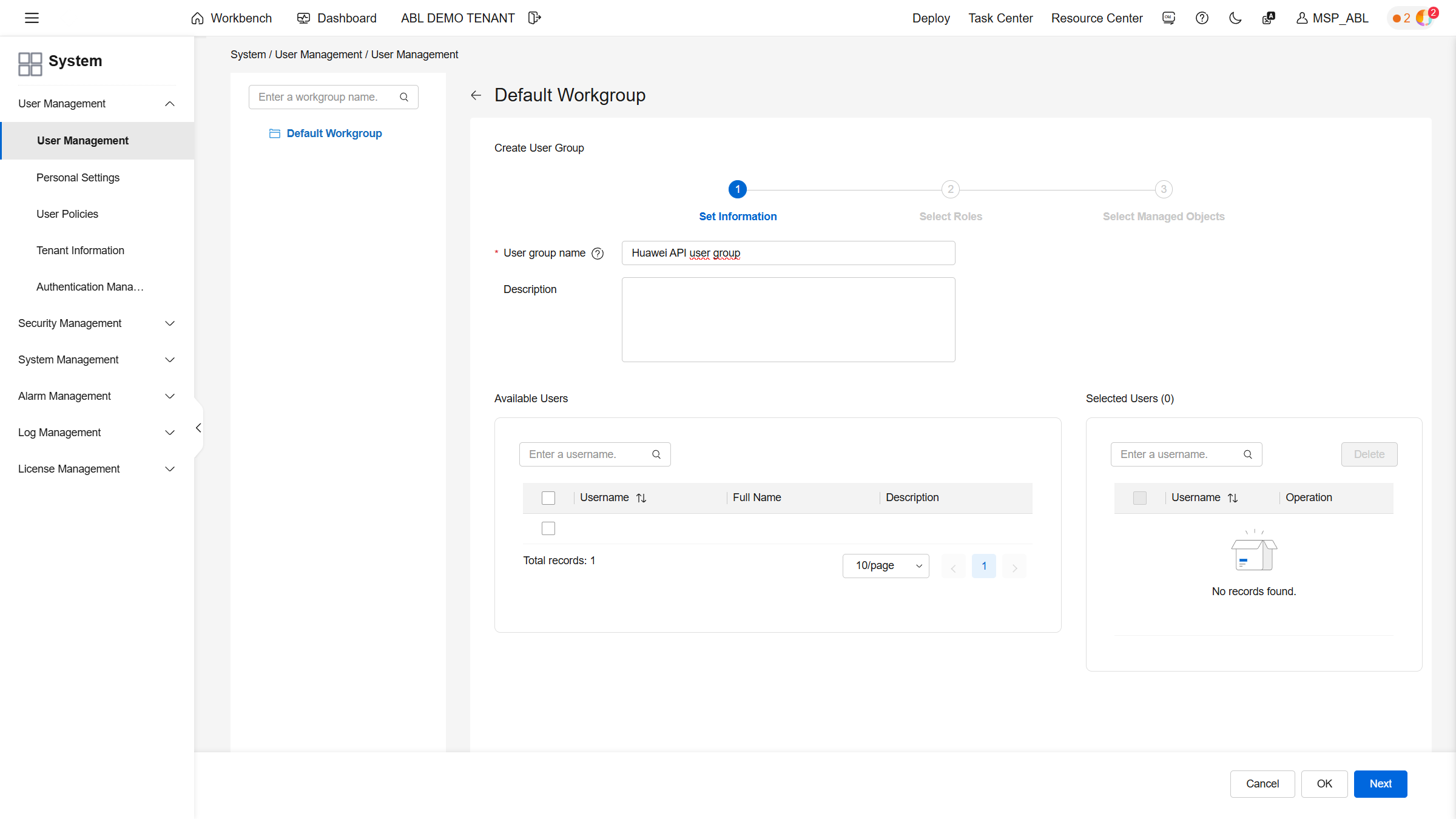Click search icon in workgroup name field

tap(404, 97)
